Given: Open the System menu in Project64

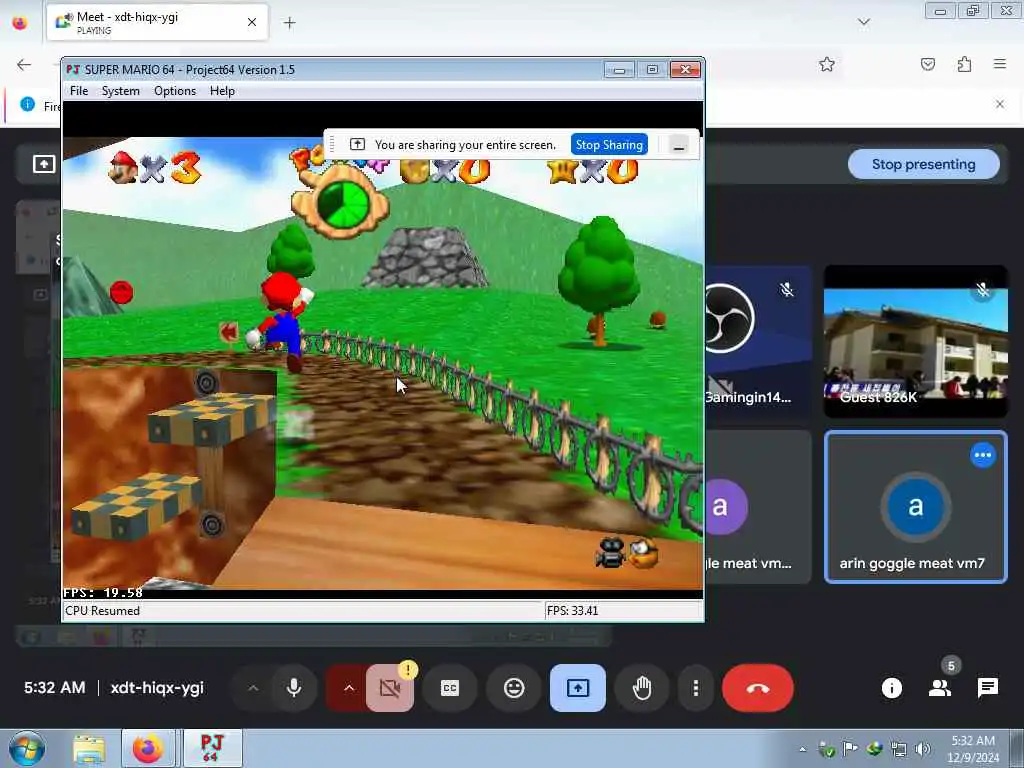Looking at the screenshot, I should coord(120,91).
